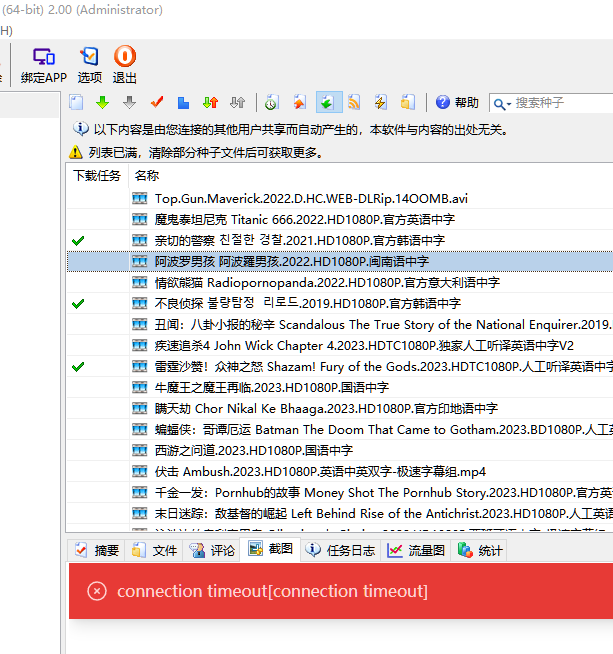613x654 pixels.
Task: Click the blue block-shaped filter icon
Action: (x=183, y=102)
